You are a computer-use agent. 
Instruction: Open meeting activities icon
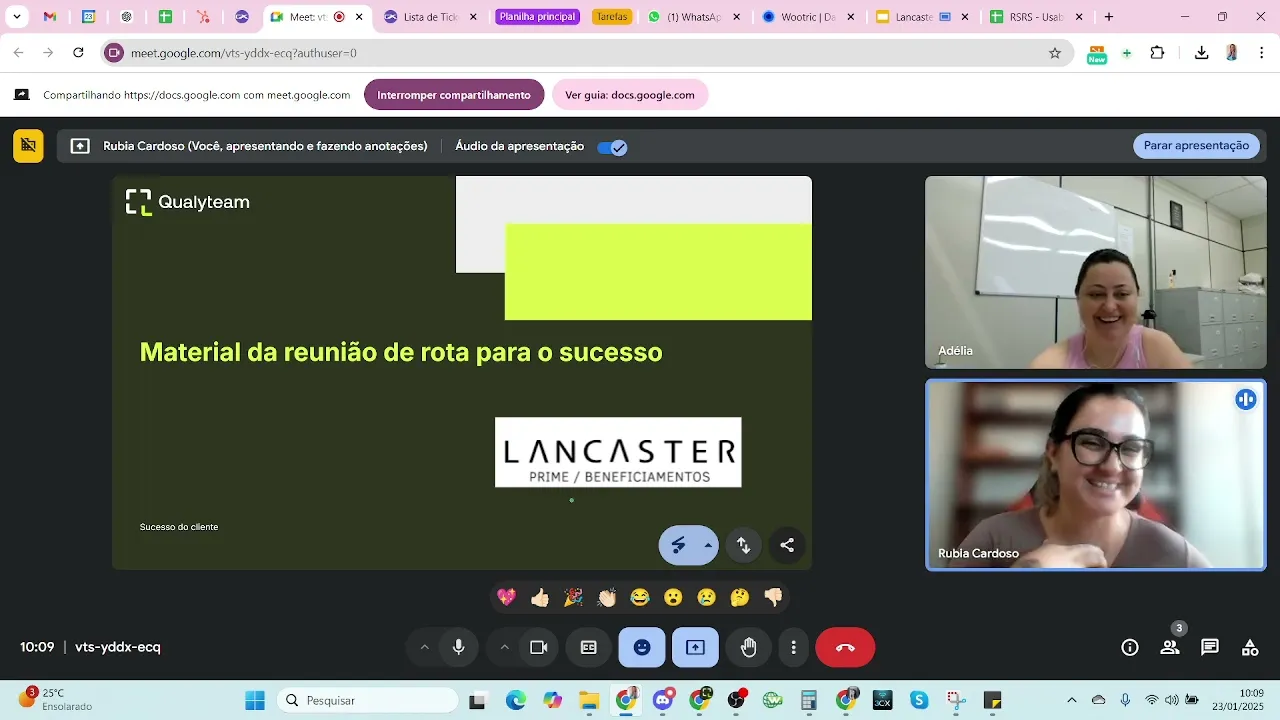click(x=1250, y=647)
